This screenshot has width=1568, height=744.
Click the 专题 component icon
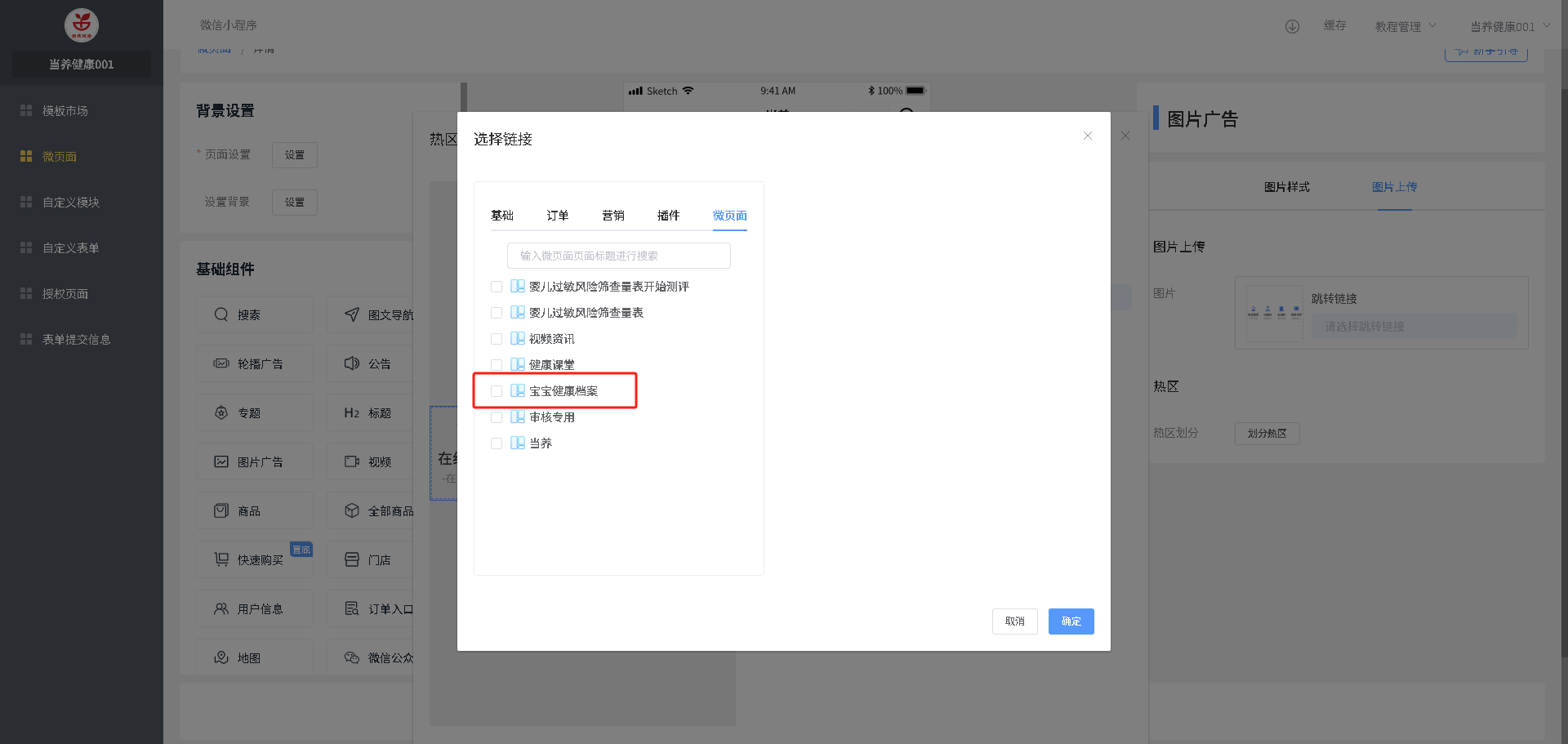point(221,412)
